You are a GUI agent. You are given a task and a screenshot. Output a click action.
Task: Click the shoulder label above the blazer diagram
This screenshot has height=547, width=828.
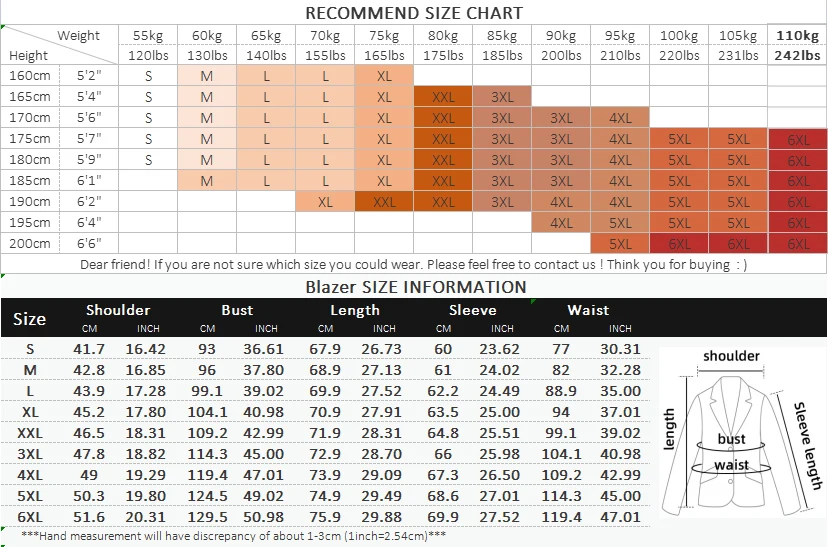click(x=731, y=356)
